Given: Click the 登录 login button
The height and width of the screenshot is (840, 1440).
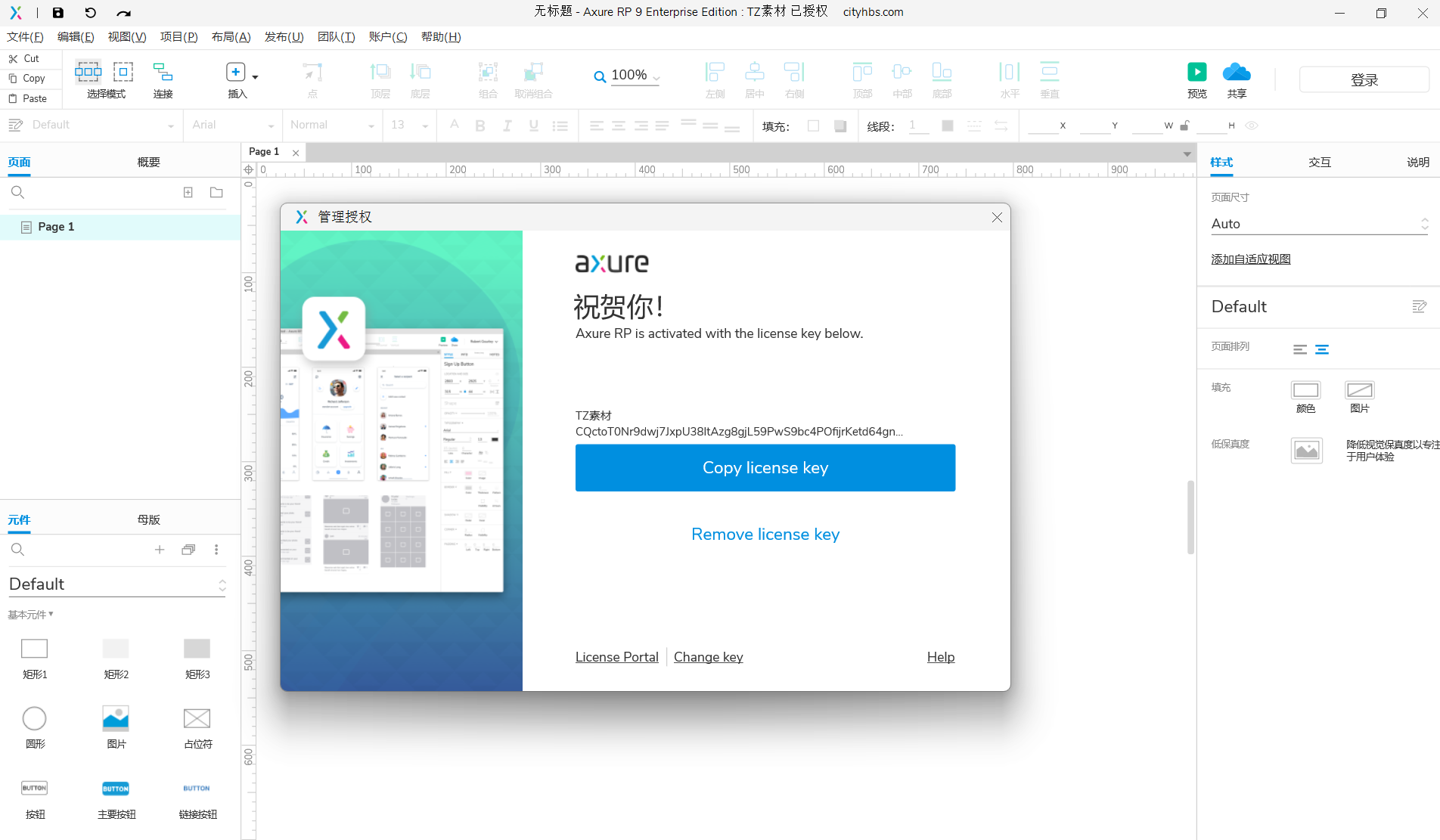Looking at the screenshot, I should pos(1364,79).
